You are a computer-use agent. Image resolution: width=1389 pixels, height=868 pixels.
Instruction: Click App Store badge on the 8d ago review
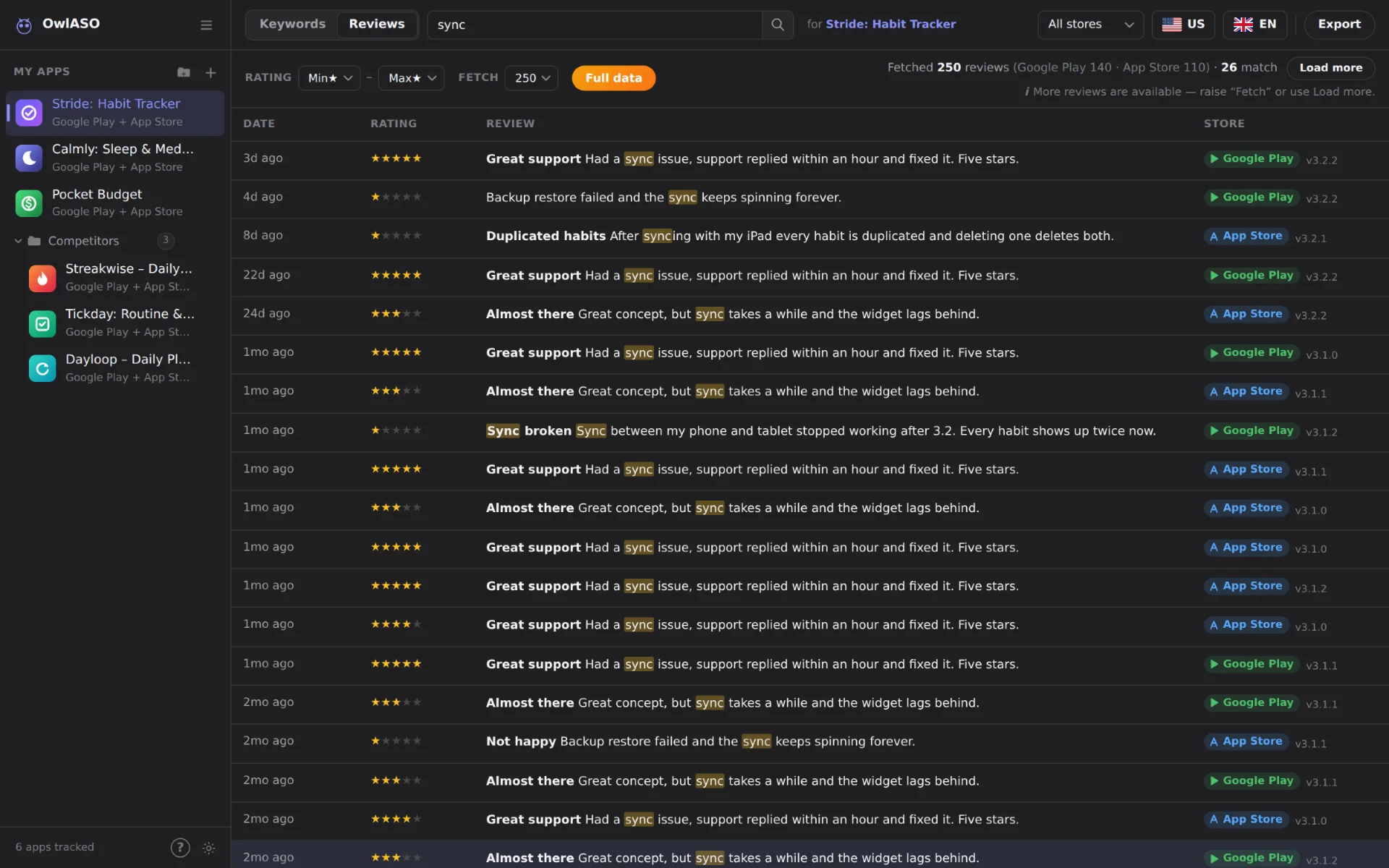[x=1246, y=236]
